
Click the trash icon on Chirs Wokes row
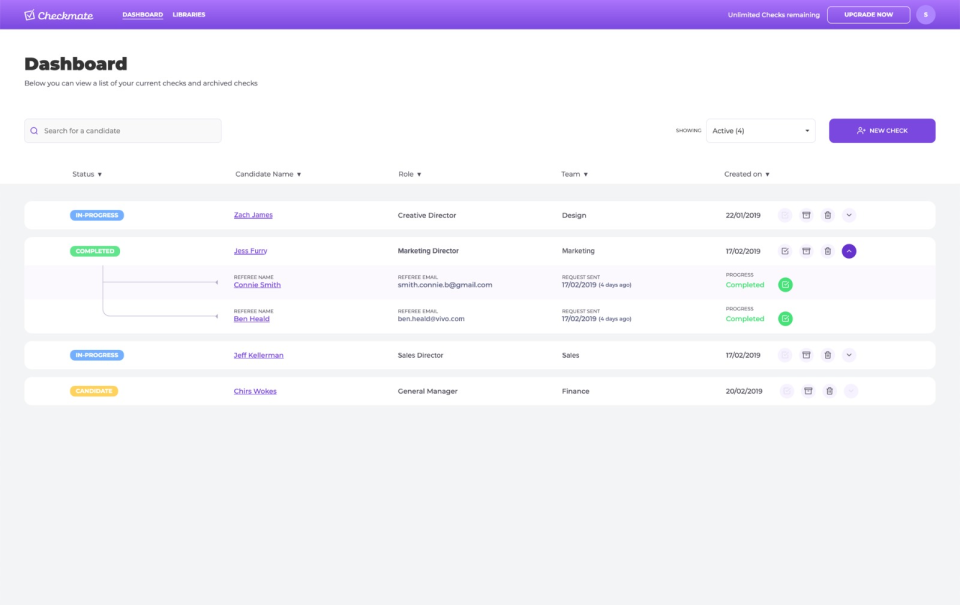[828, 391]
